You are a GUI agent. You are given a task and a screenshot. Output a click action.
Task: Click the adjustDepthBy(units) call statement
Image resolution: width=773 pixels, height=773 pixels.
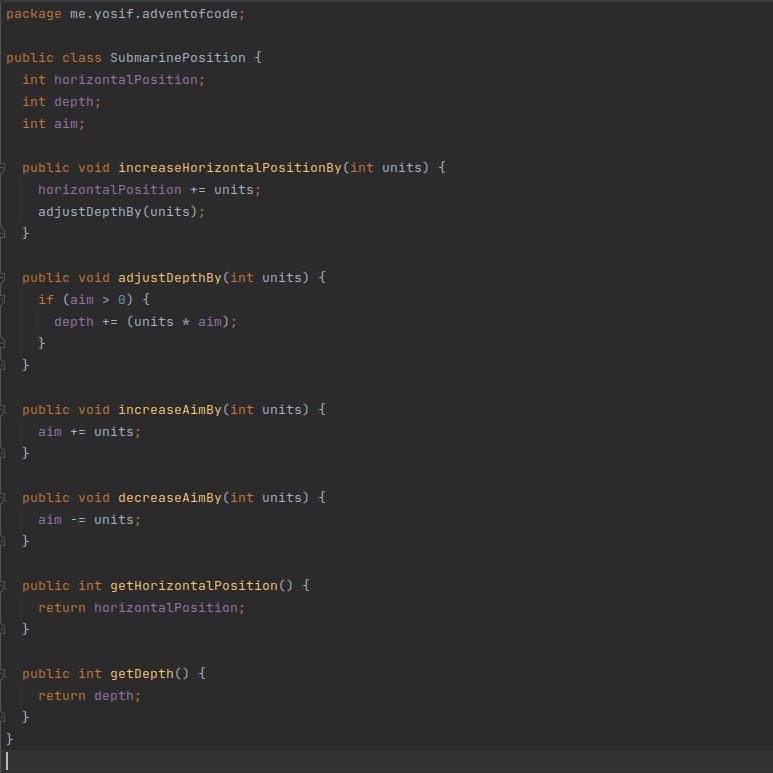(121, 212)
